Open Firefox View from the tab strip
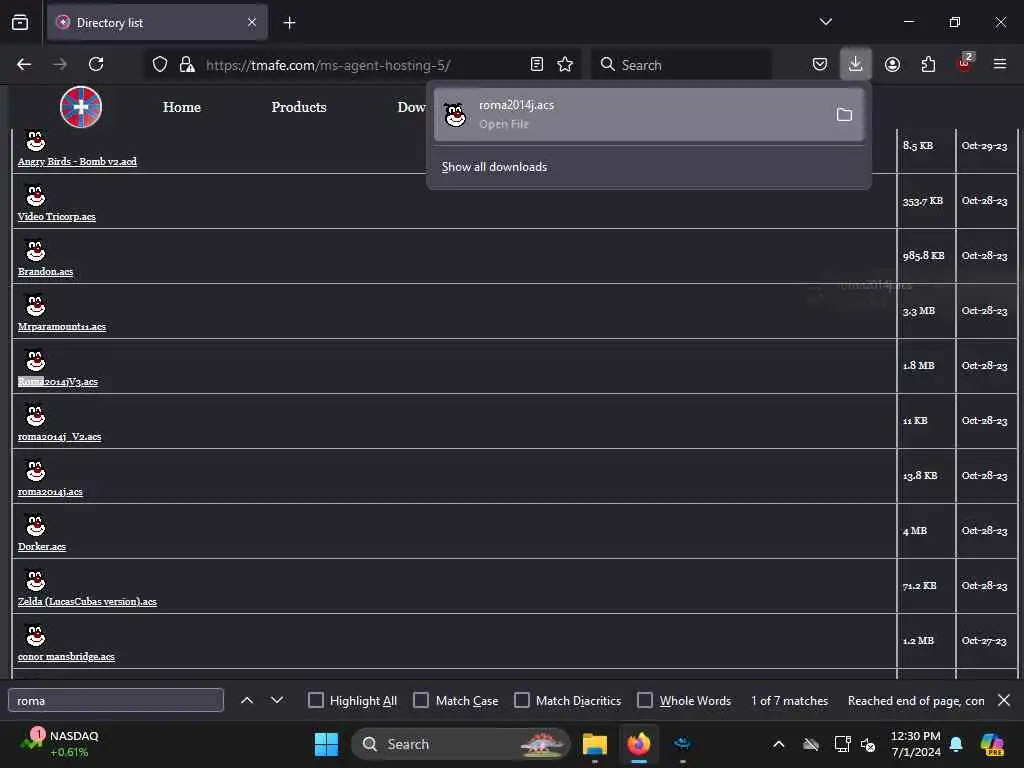This screenshot has width=1024, height=768. (x=20, y=23)
